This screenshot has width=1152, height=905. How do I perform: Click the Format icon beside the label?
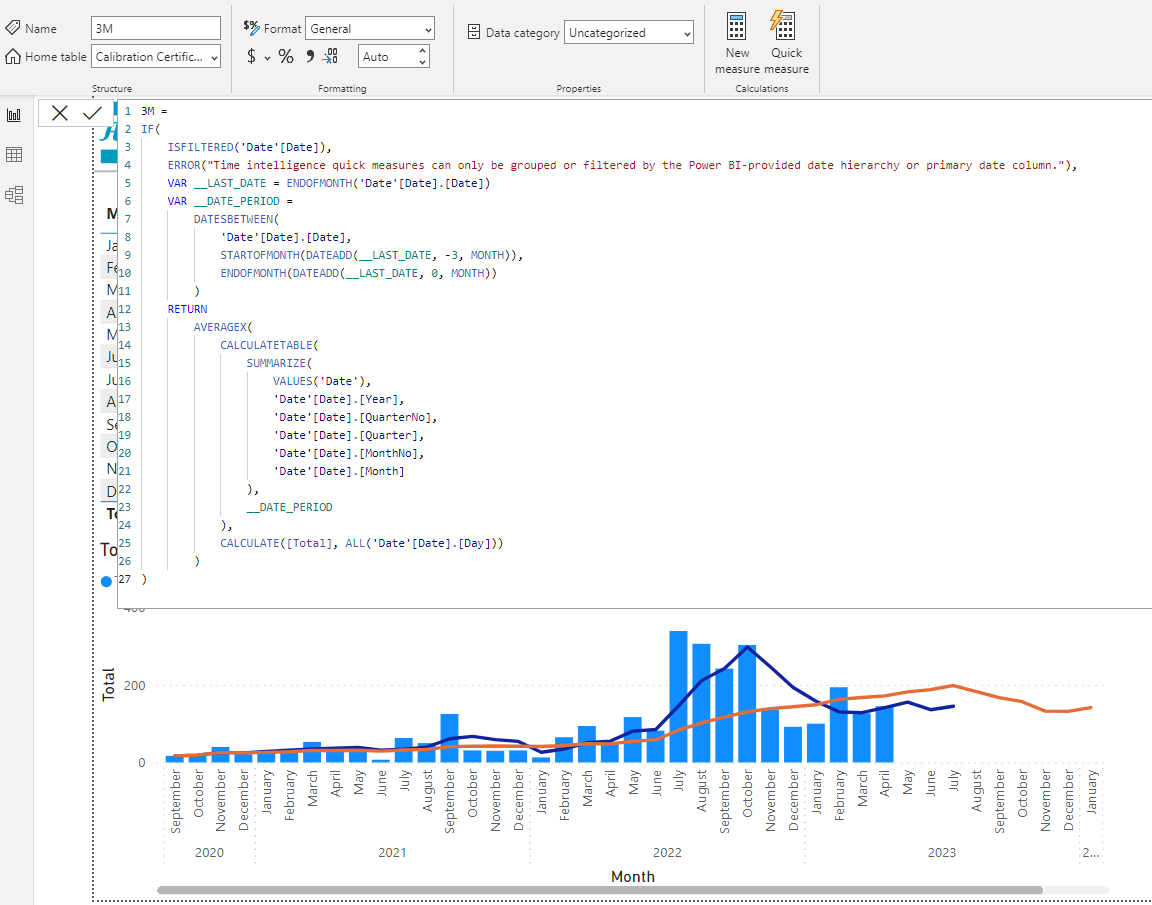(251, 28)
